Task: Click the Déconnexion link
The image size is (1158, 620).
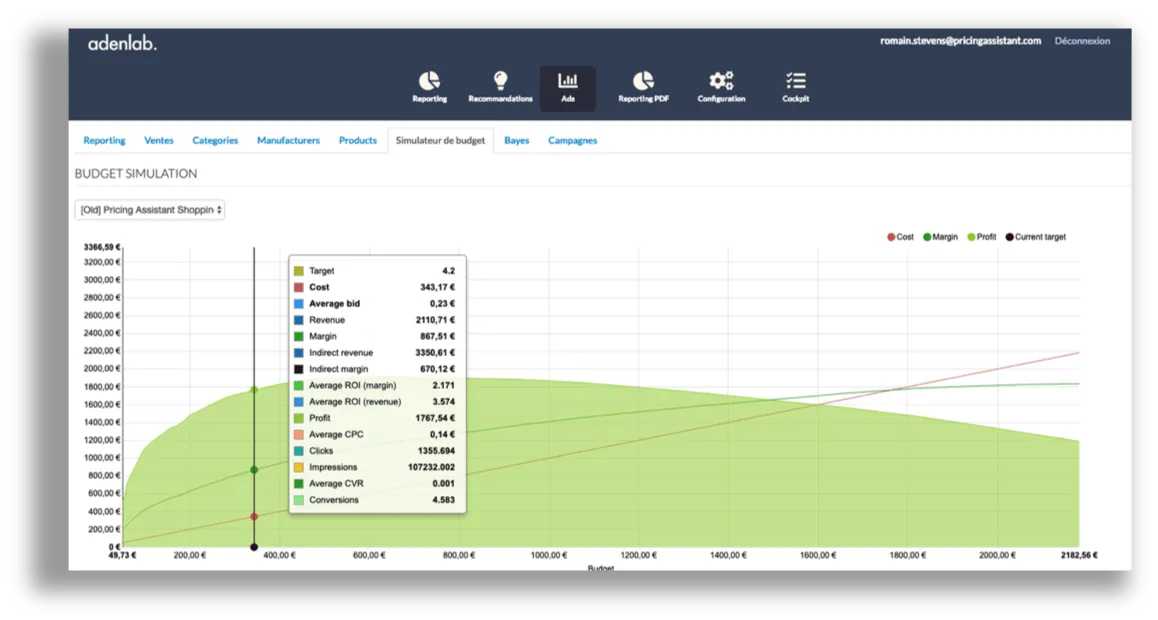Action: [1082, 41]
